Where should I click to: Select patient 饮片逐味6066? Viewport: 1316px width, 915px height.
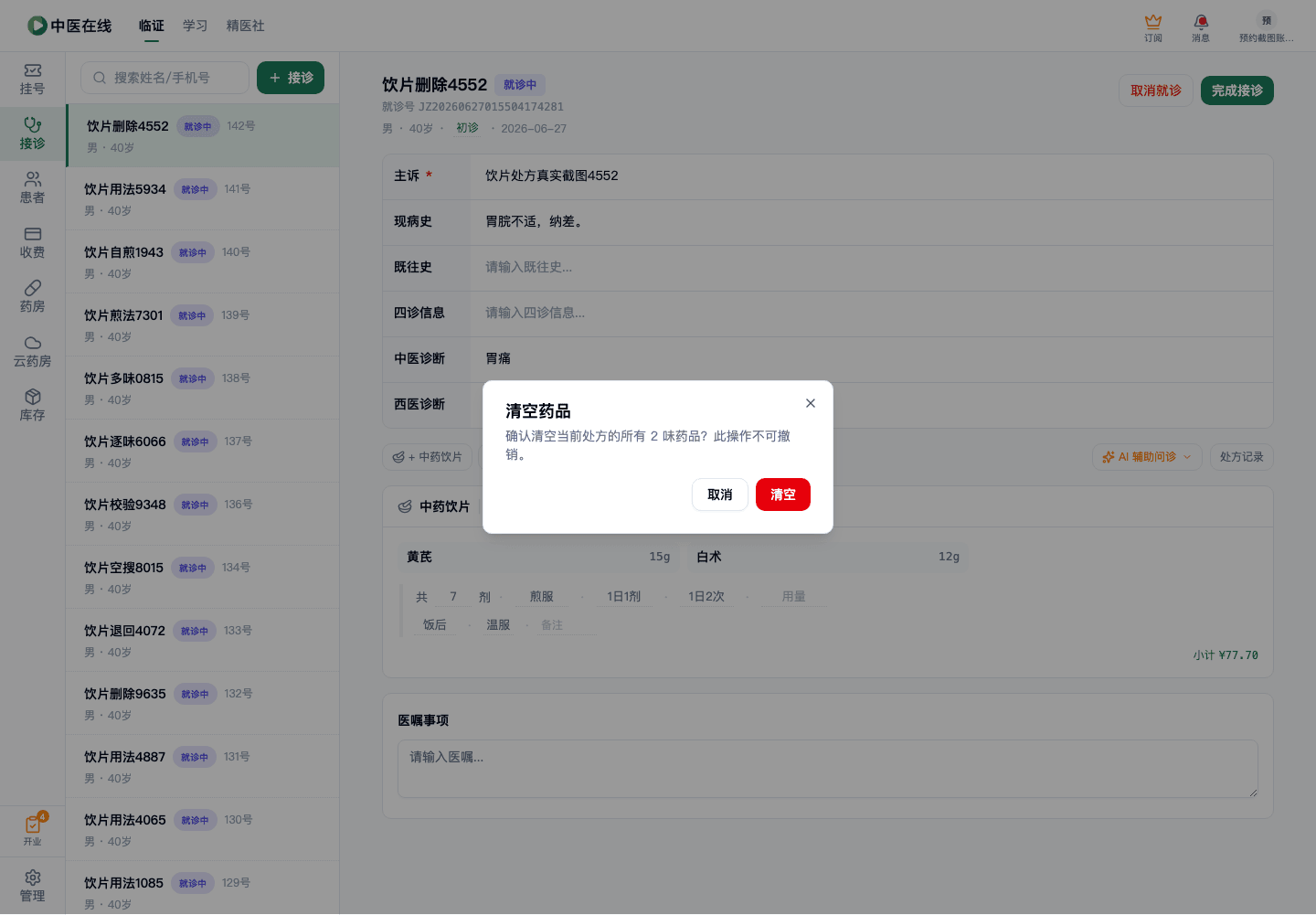click(x=203, y=451)
